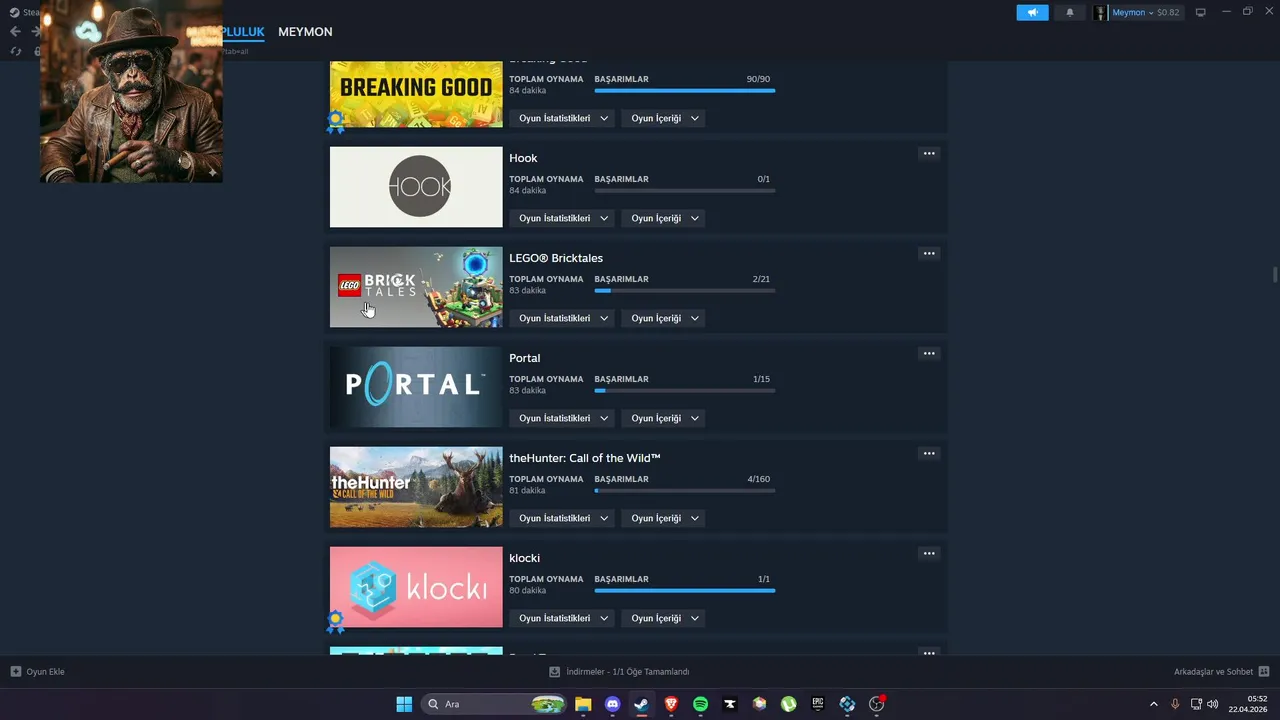Open the Hook game title link
The height and width of the screenshot is (720, 1280).
pos(523,158)
